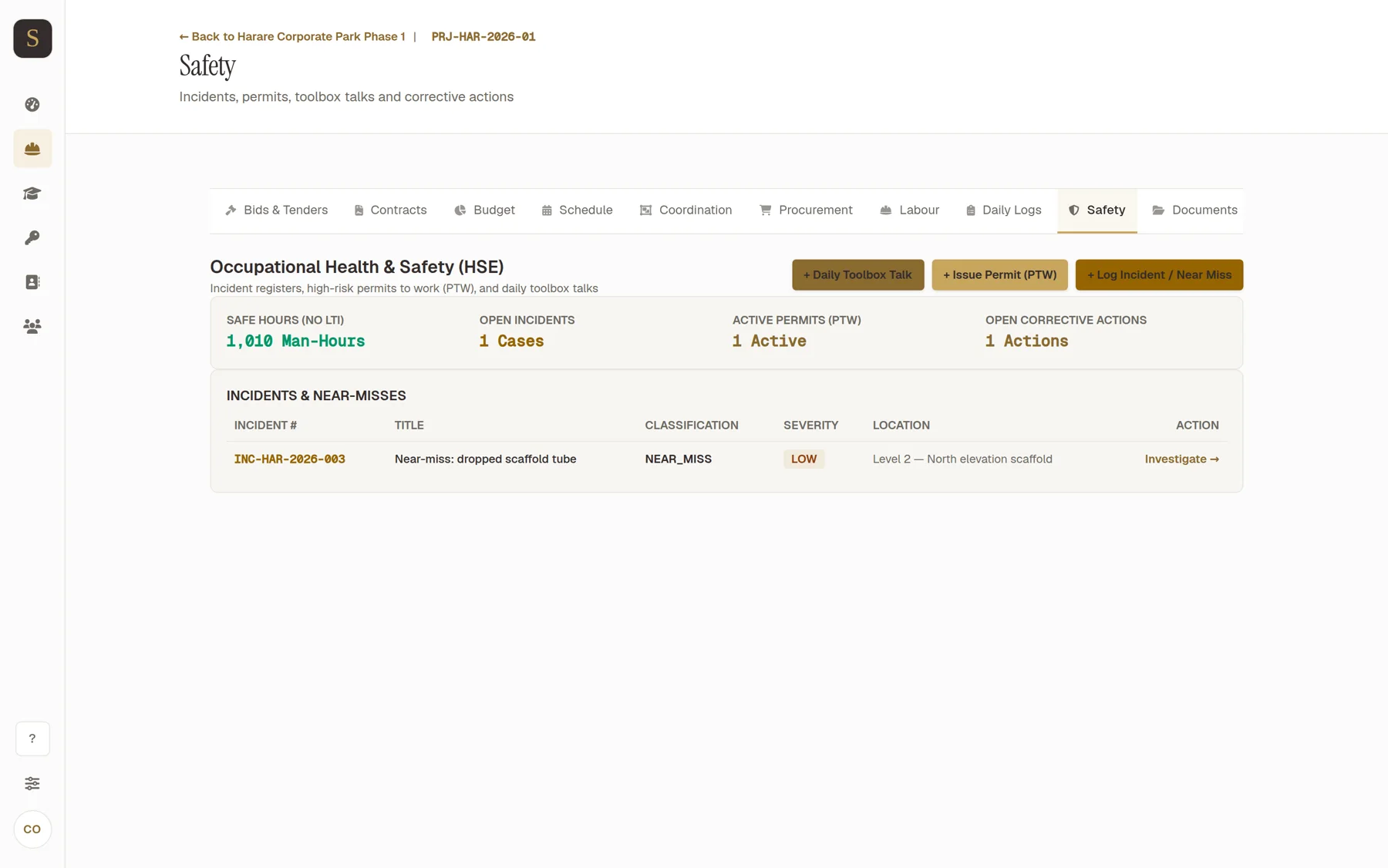Click Investigate for the scaffold tube incident
1388x868 pixels.
point(1181,459)
